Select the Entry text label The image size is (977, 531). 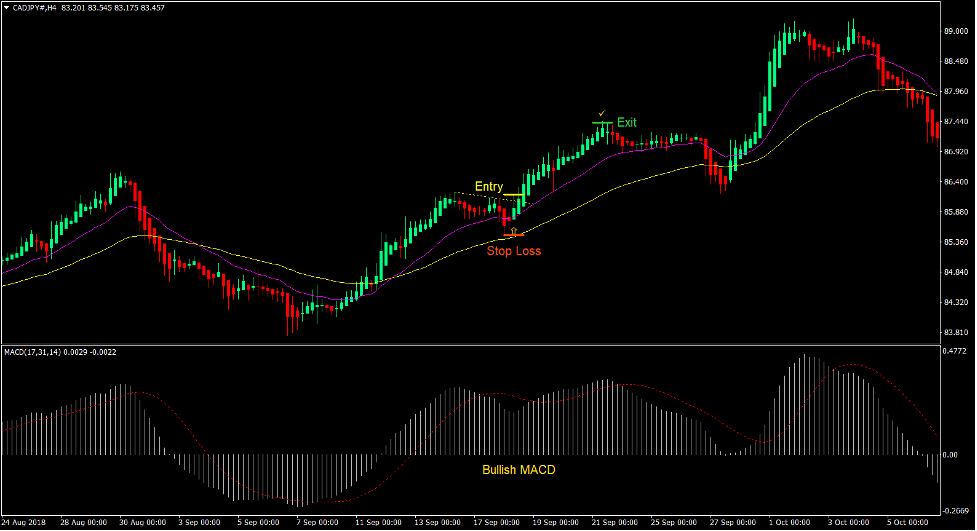click(x=489, y=187)
